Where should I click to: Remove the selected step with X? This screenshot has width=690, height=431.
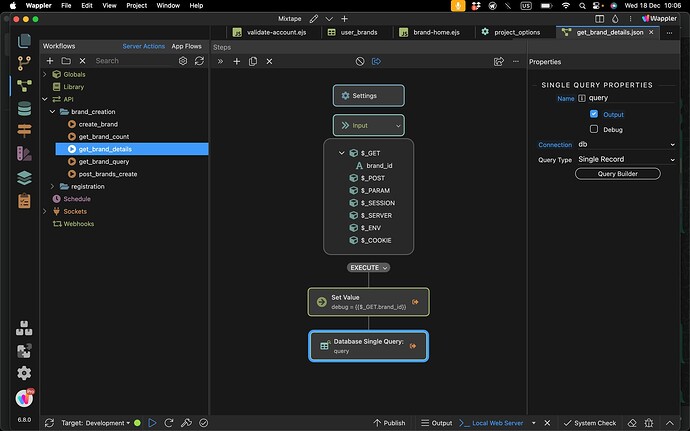269,61
